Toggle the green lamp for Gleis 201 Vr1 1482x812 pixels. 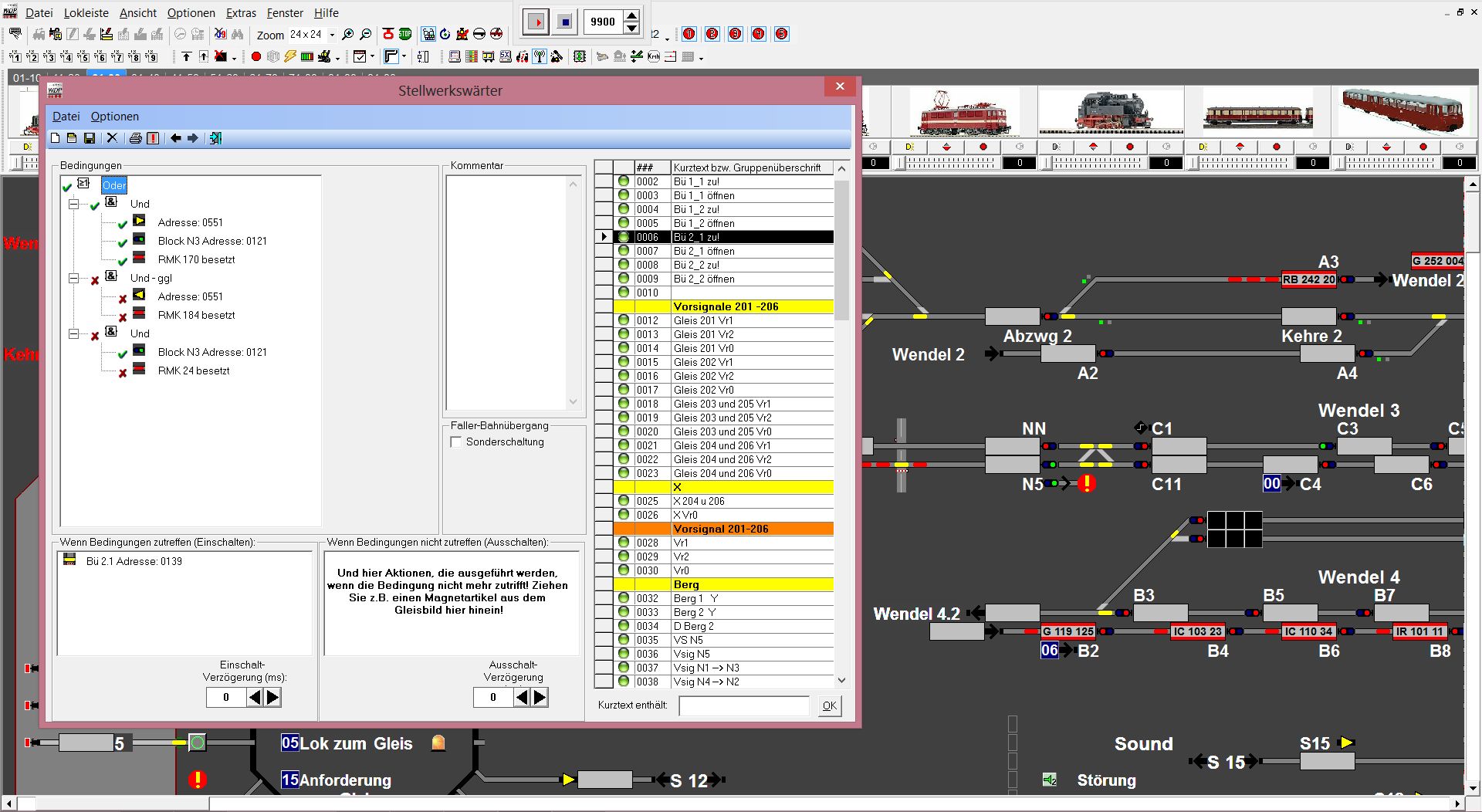click(624, 320)
